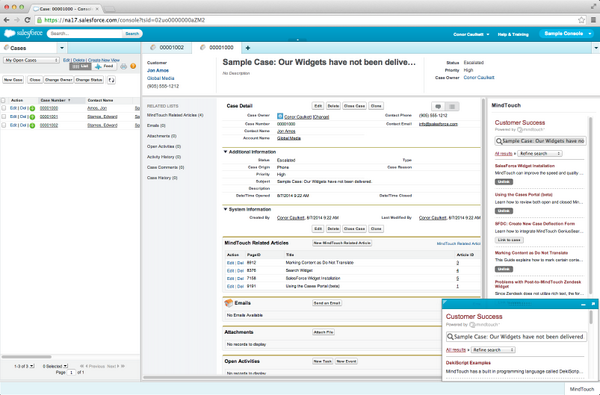Image resolution: width=600 pixels, height=395 pixels.
Task: Open the 0 Selected dropdown
Action: coord(55,366)
